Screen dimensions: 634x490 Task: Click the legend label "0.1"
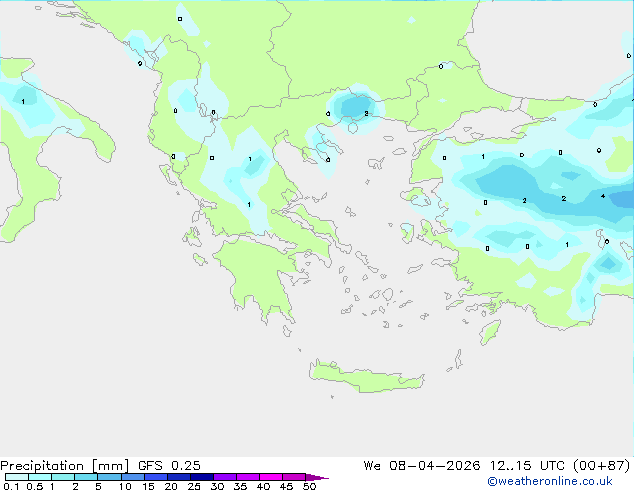click(x=11, y=486)
